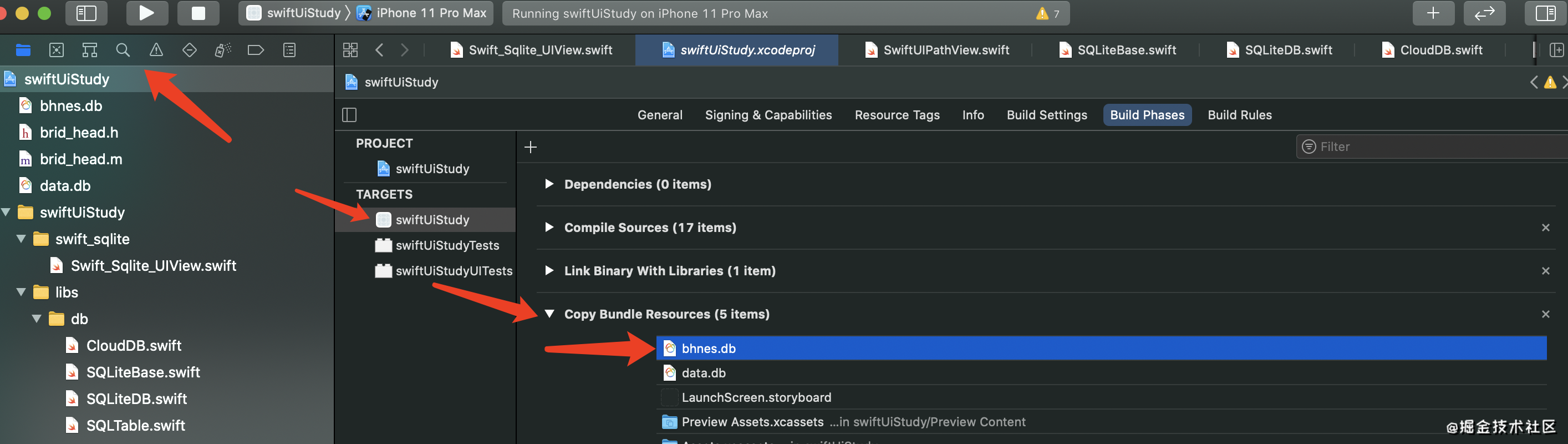Collapse the swiftUiStudy folder group
Image resolution: width=1568 pixels, height=444 pixels.
[x=7, y=212]
